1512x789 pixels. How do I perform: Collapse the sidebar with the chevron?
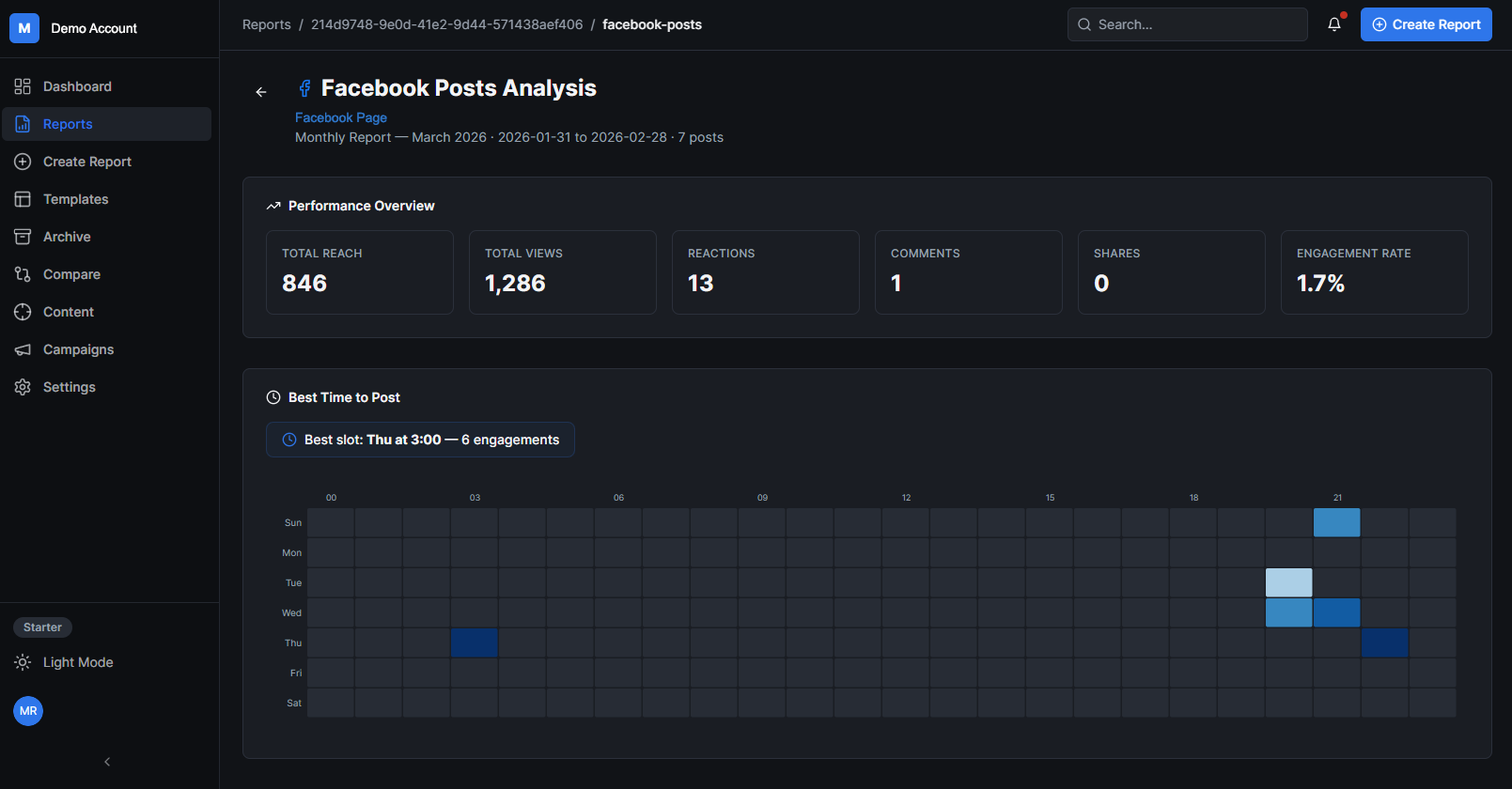[107, 762]
